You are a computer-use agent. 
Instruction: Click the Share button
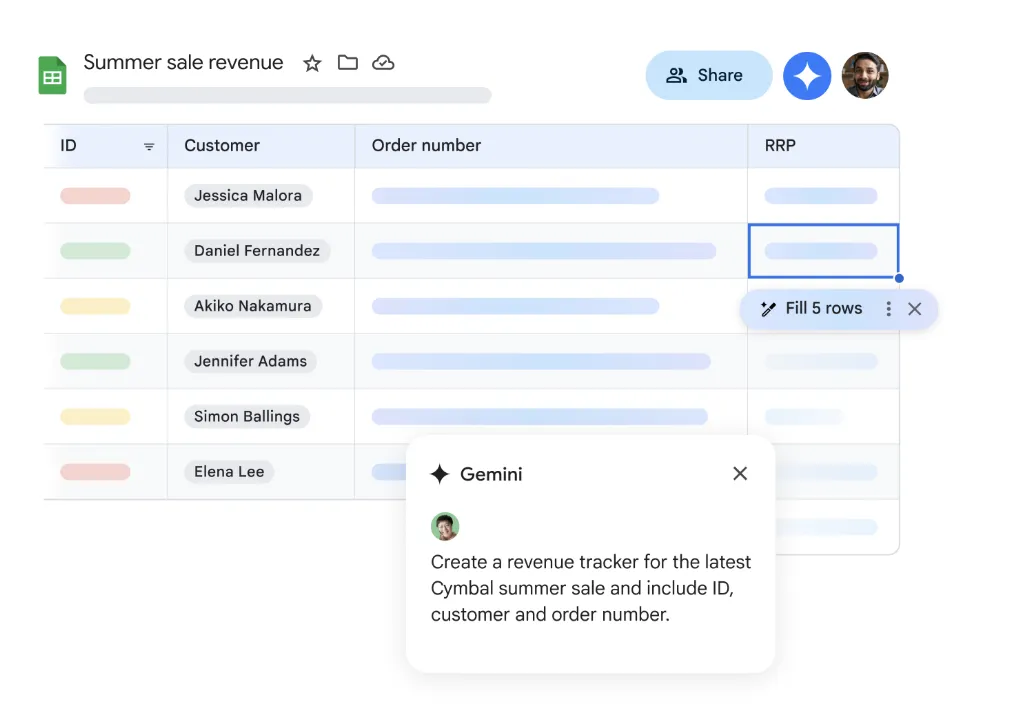(x=709, y=75)
